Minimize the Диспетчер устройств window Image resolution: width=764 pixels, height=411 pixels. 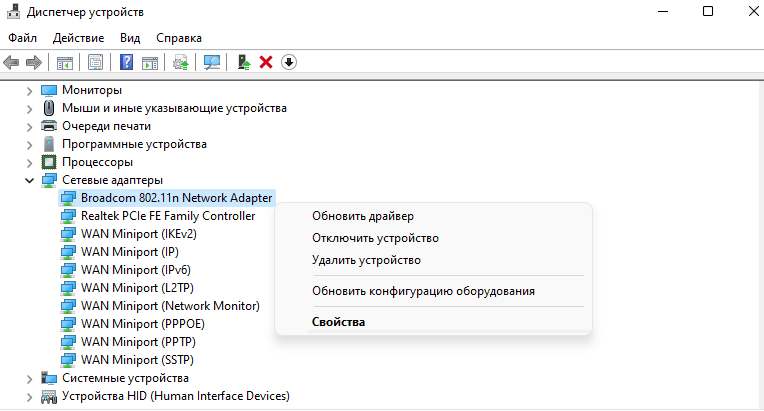tap(663, 11)
